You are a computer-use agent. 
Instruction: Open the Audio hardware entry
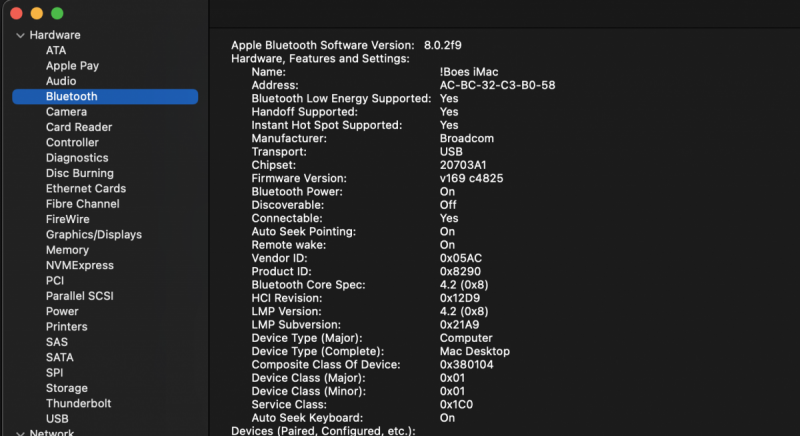[61, 81]
